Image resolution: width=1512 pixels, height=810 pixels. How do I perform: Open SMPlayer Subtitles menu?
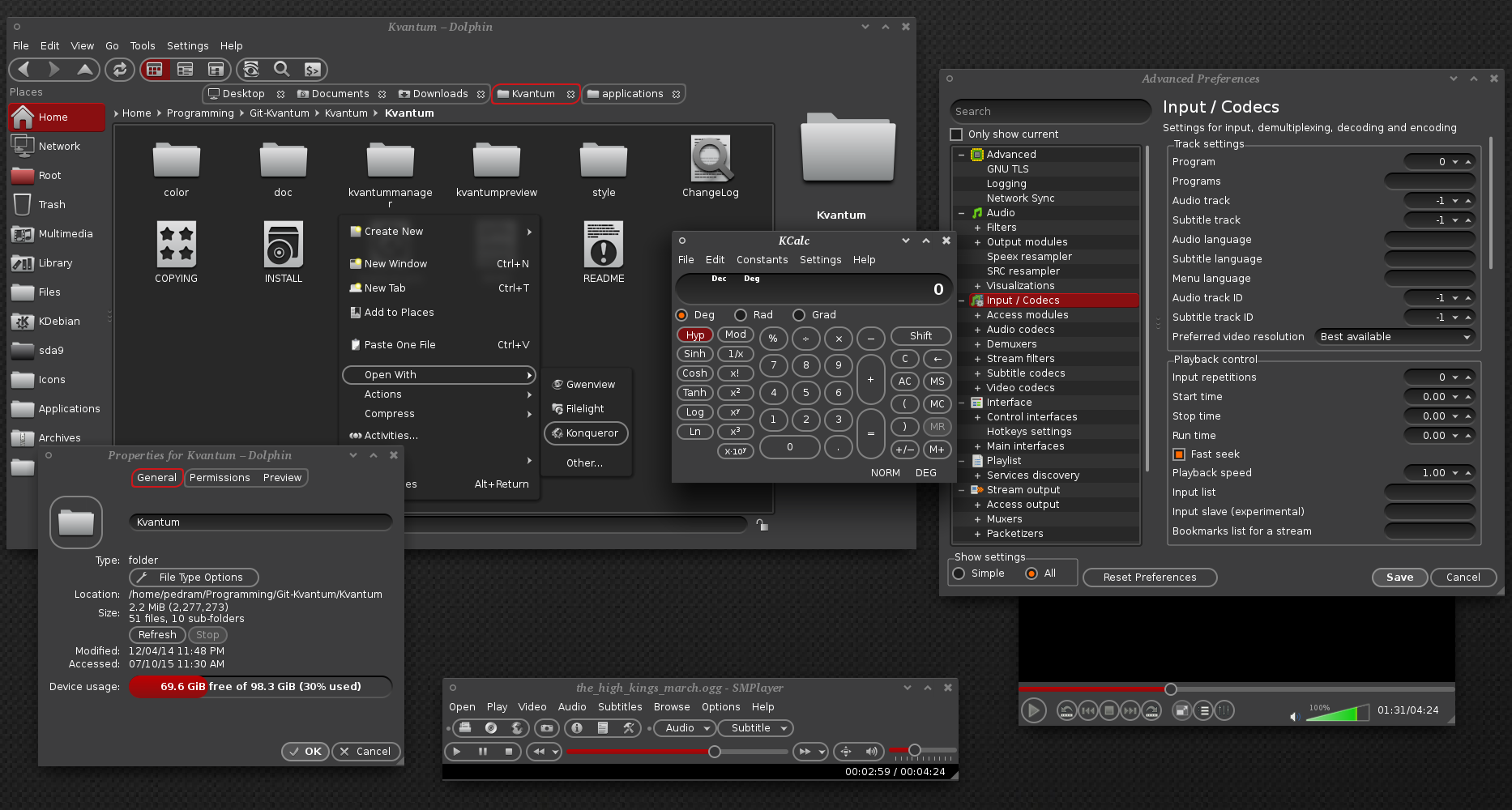[x=620, y=707]
